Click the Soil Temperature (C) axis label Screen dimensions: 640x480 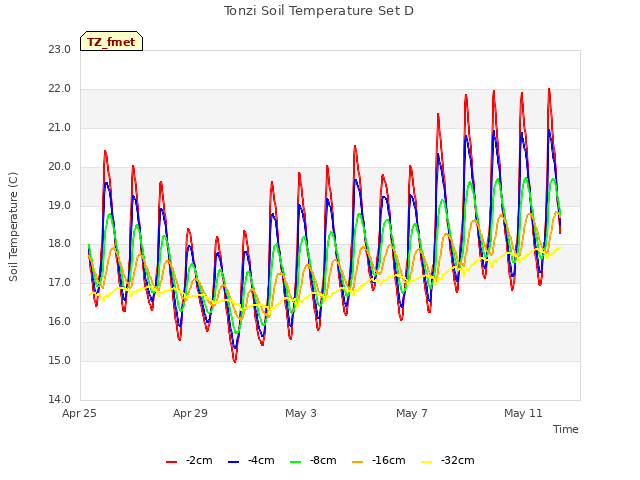point(13,227)
